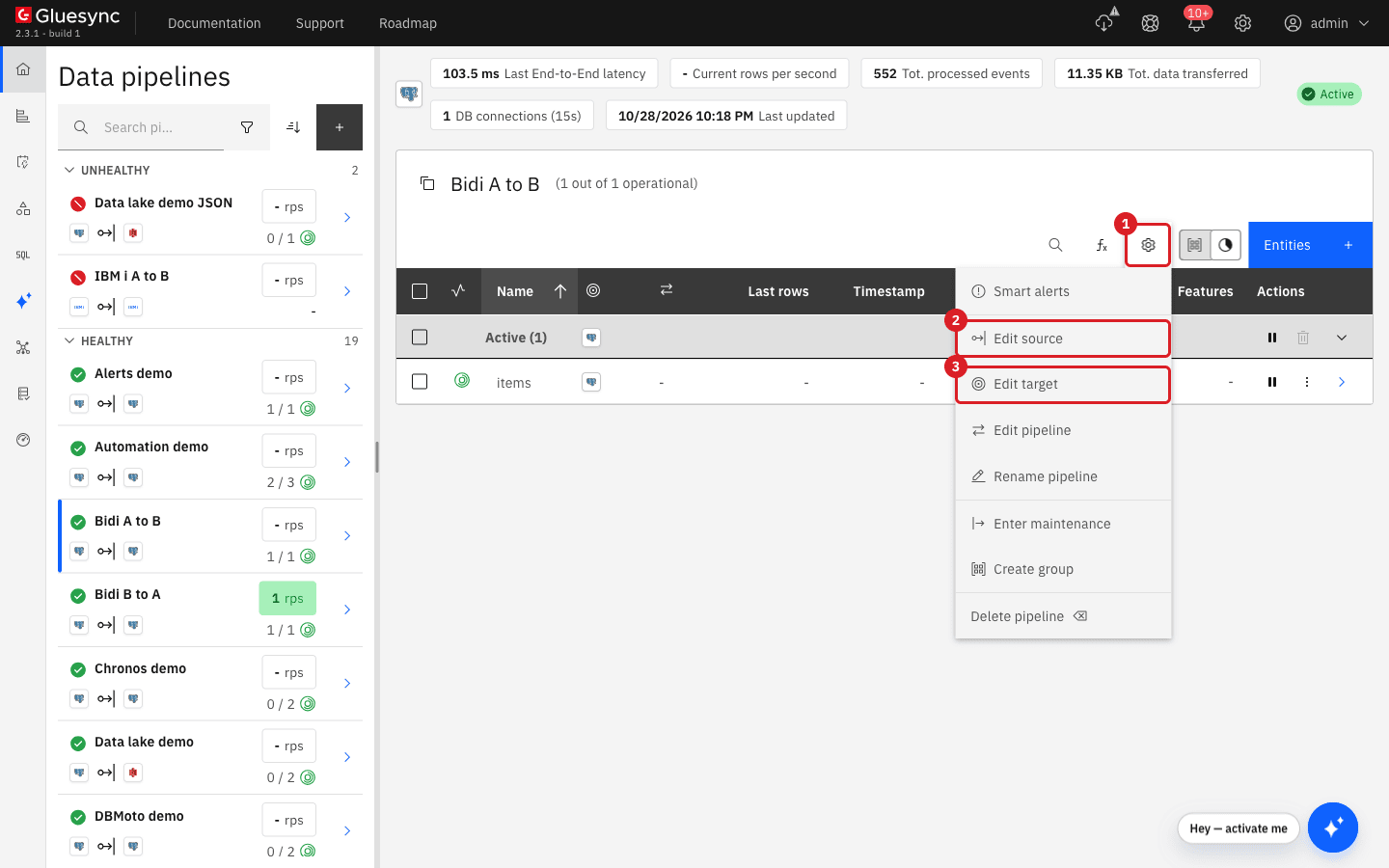
Task: Open the notifications bell
Action: click(x=1196, y=23)
